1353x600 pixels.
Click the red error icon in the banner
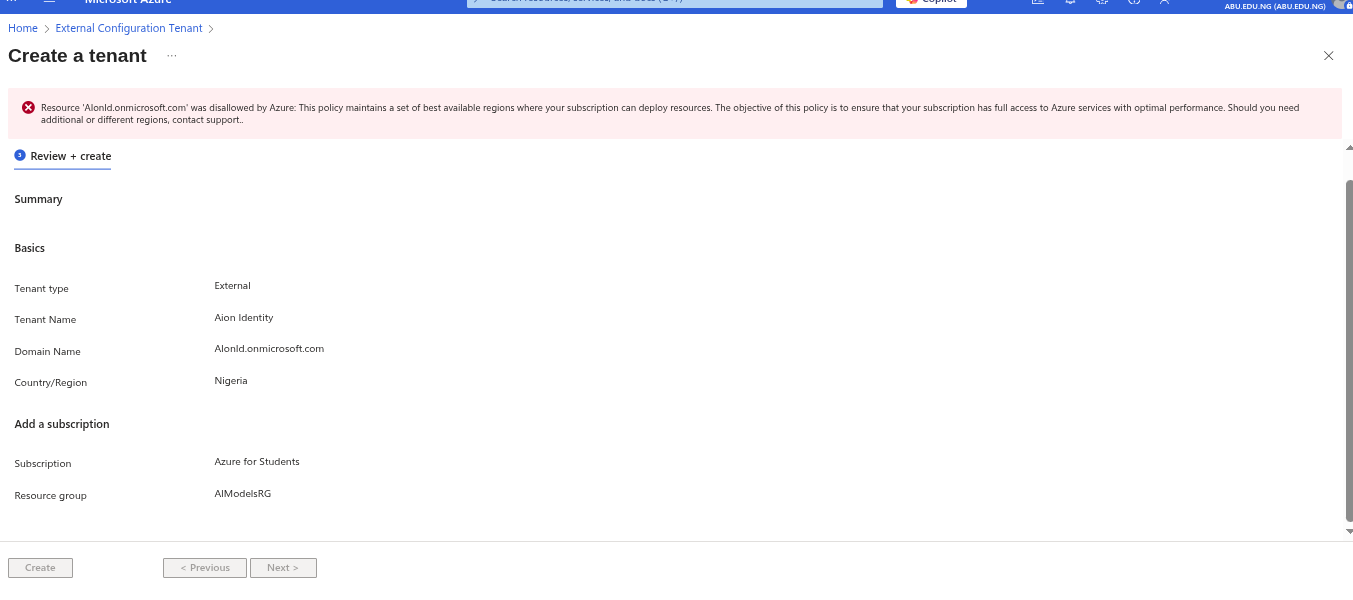click(x=28, y=108)
